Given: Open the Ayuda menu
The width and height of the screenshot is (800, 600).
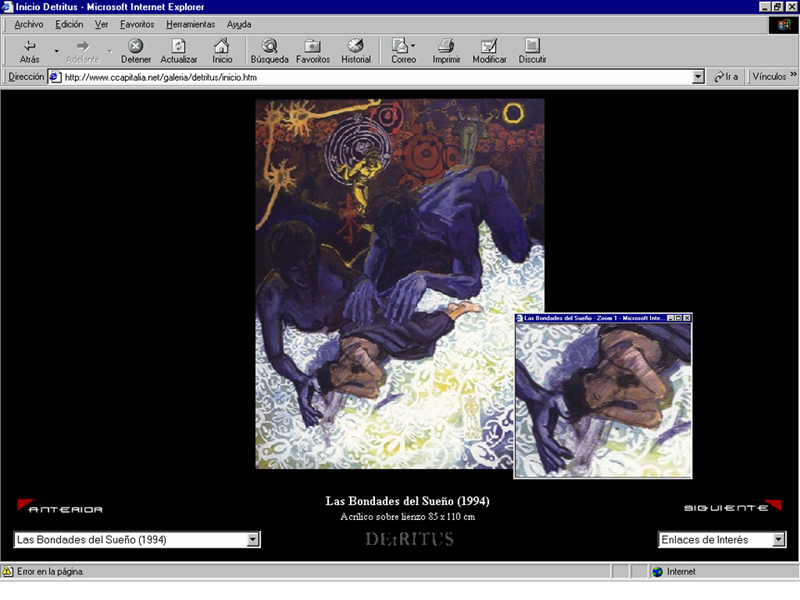Looking at the screenshot, I should coord(239,24).
